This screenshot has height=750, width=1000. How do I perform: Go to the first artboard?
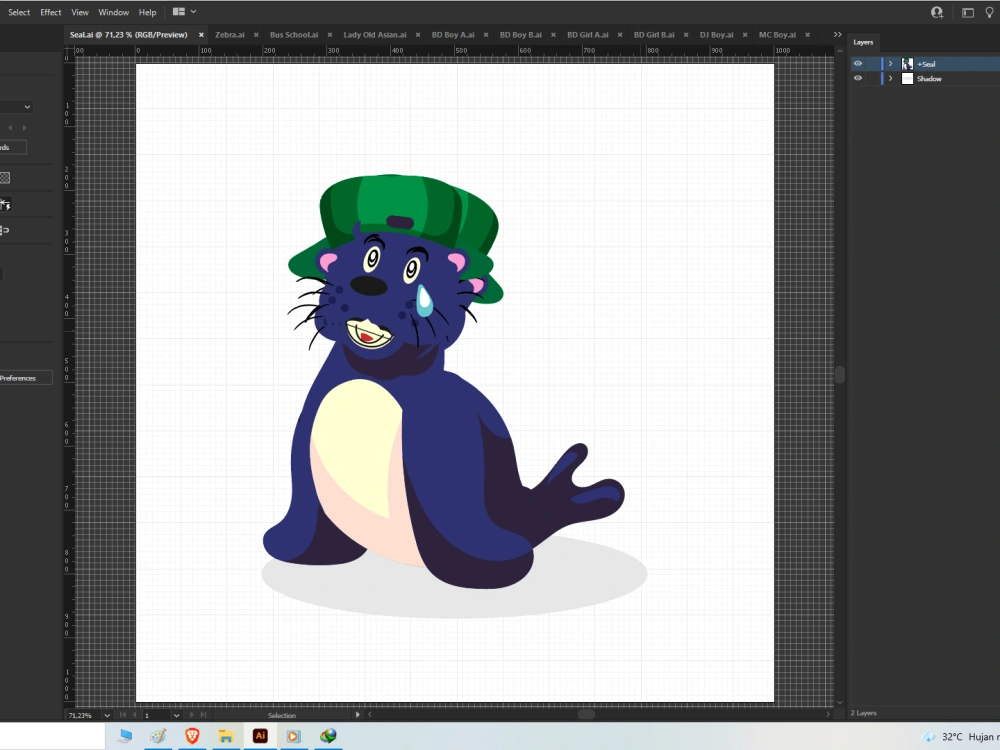point(123,715)
